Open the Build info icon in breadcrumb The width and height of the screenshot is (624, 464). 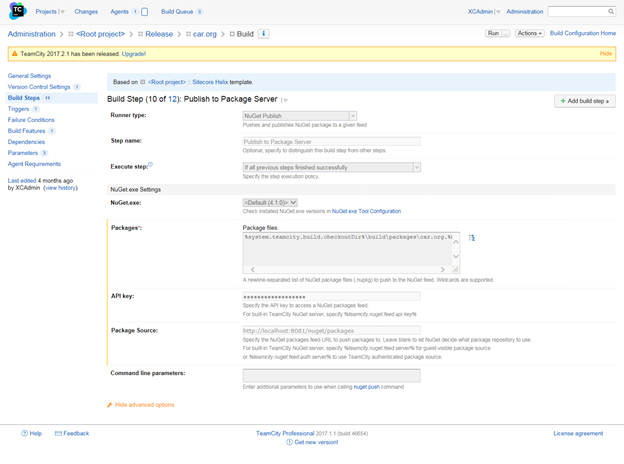click(x=263, y=34)
